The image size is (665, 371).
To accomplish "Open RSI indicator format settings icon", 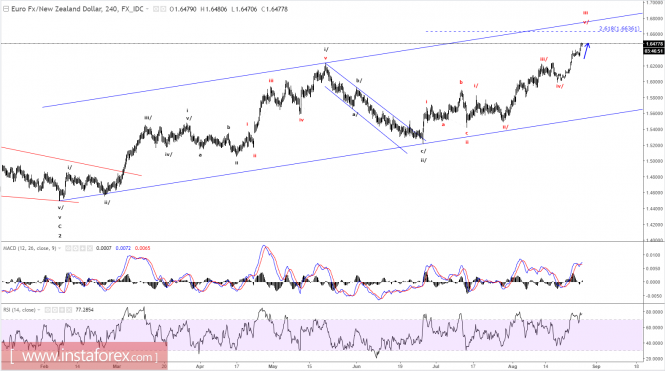I will pyautogui.click(x=55, y=310).
